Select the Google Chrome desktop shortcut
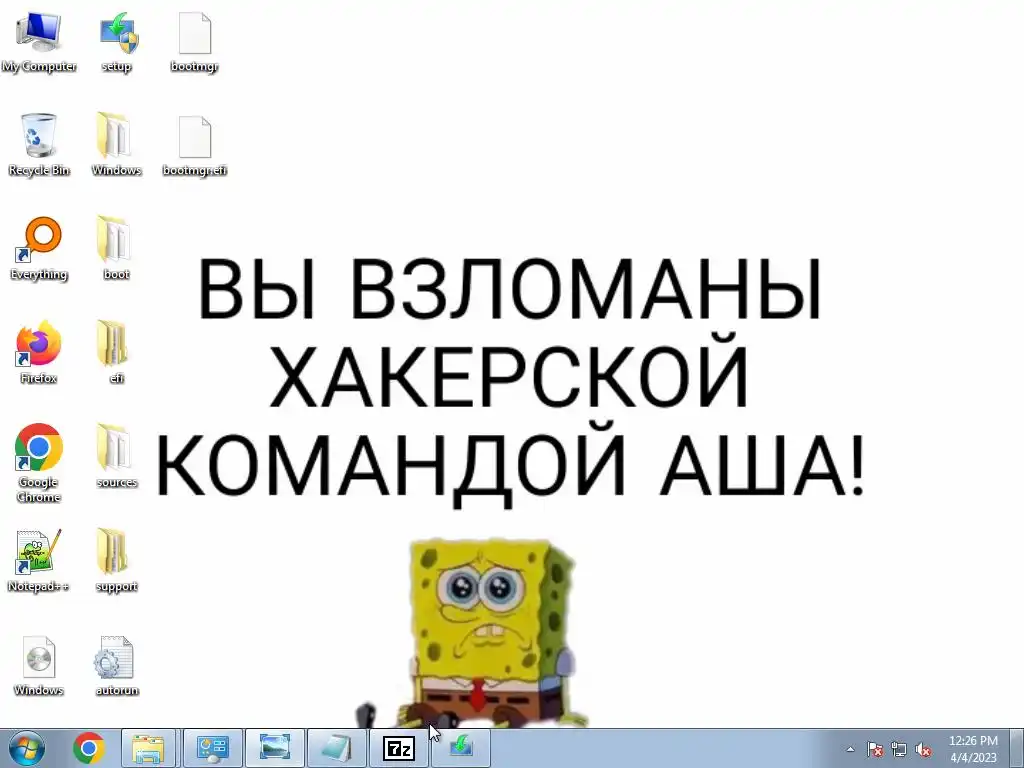Screen dimensions: 1024x768 (39, 464)
